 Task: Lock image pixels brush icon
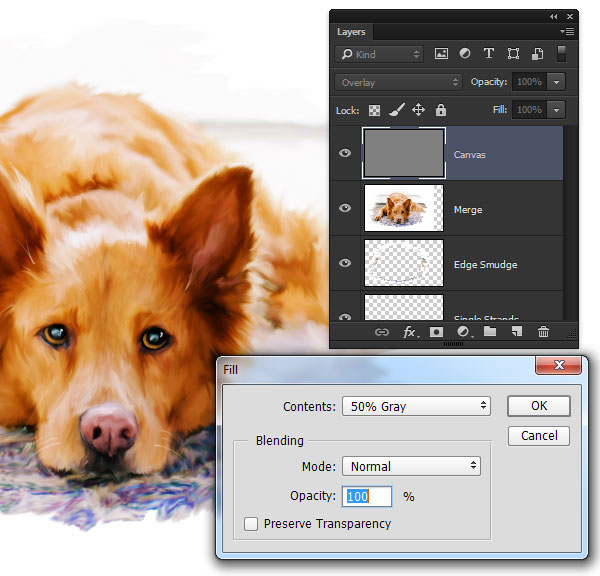pos(397,110)
